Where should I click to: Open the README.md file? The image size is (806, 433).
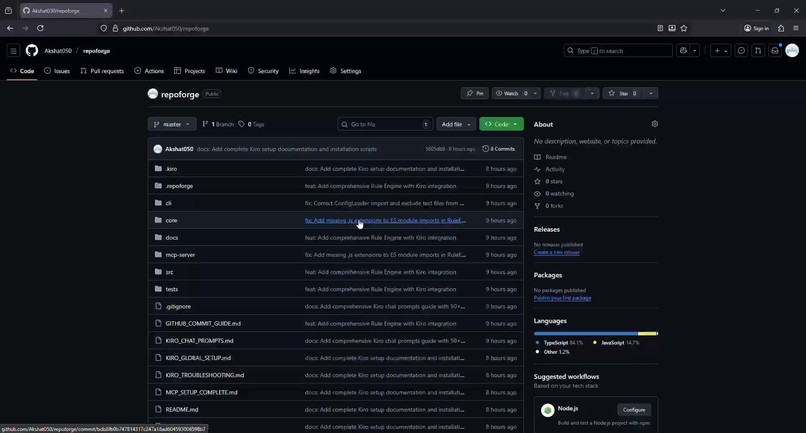pos(181,410)
